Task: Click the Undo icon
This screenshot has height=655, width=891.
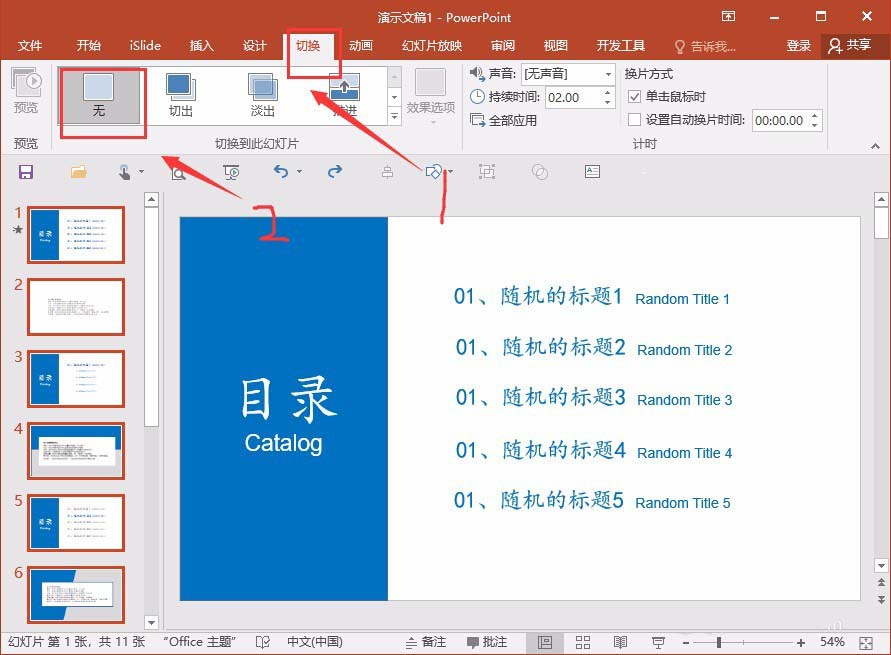Action: 280,172
